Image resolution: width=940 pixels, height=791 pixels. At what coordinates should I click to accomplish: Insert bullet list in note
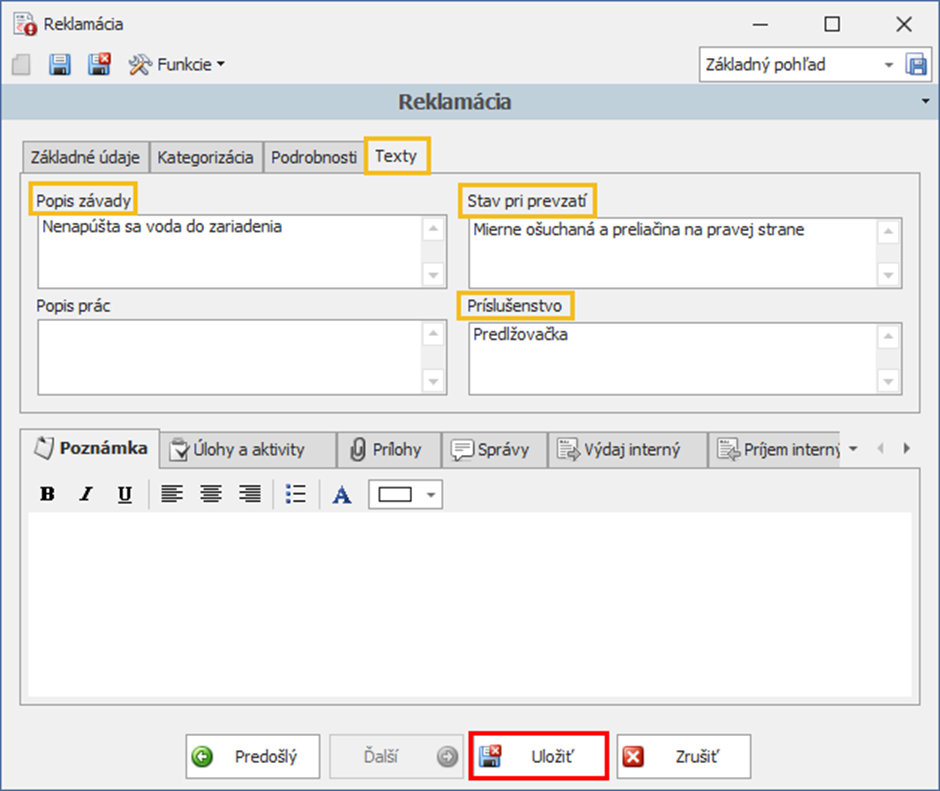click(x=295, y=494)
